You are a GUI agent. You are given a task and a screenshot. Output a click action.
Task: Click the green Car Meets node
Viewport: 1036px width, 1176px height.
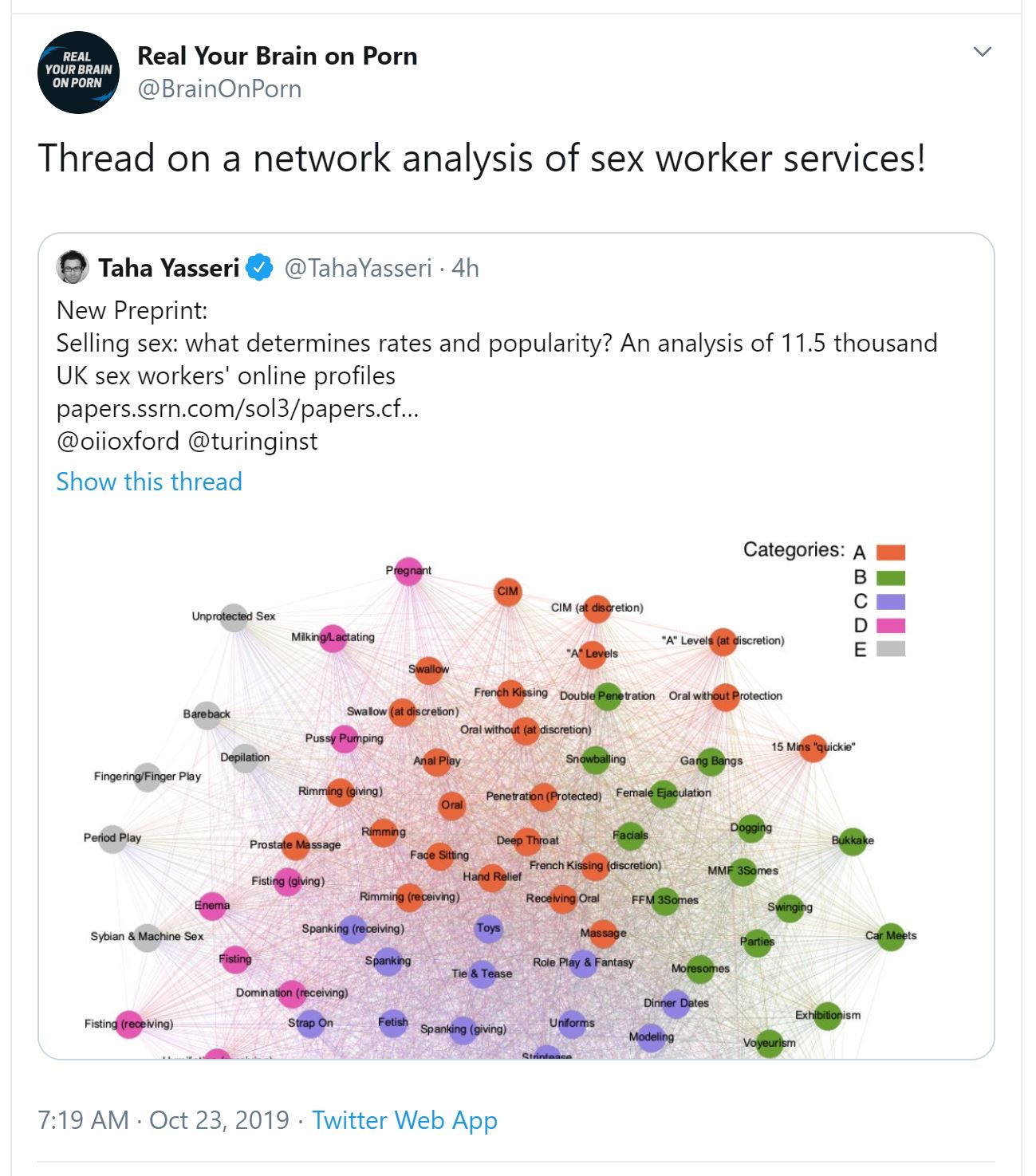891,936
